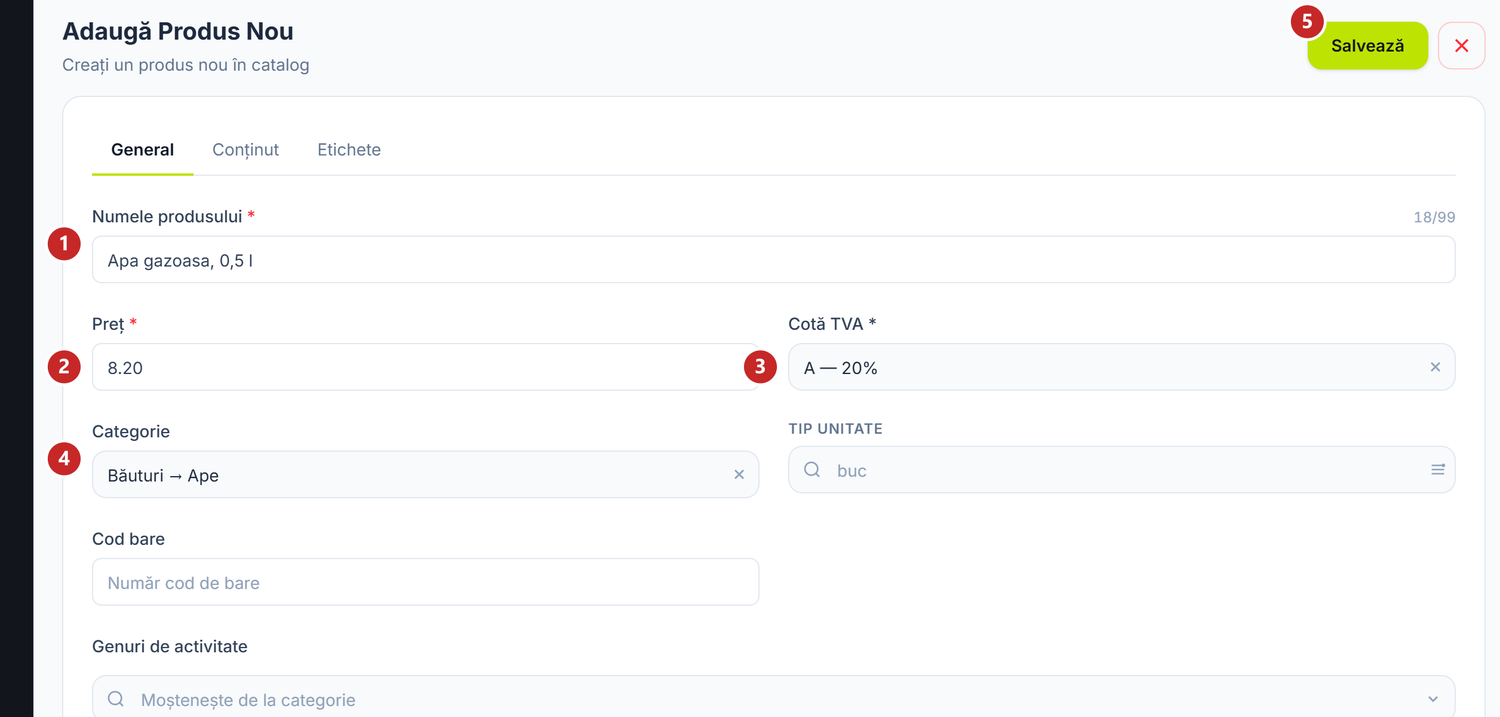
Task: Focus the Numele produsului field
Action: (x=773, y=260)
